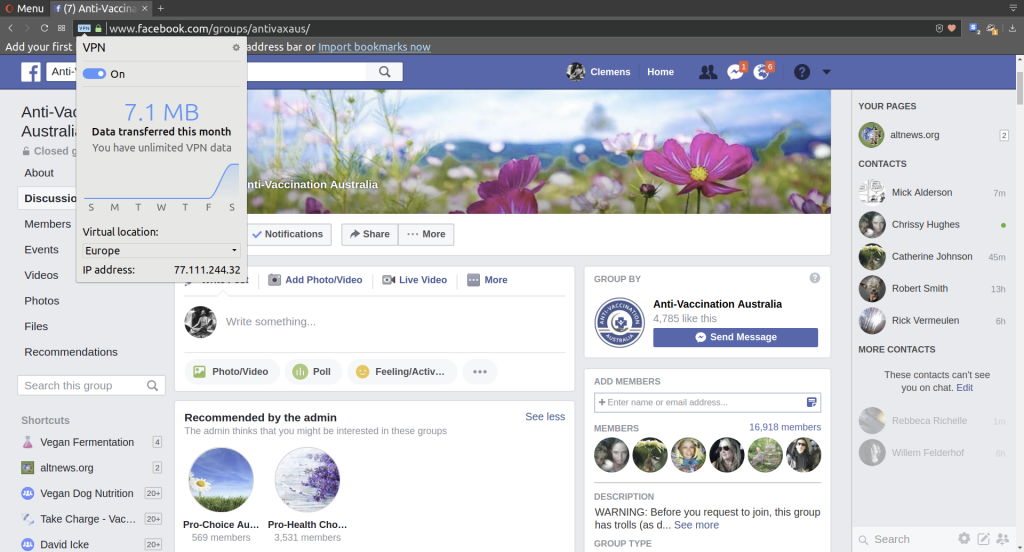
Task: Open the Virtual location Europe dropdown
Action: tap(161, 251)
